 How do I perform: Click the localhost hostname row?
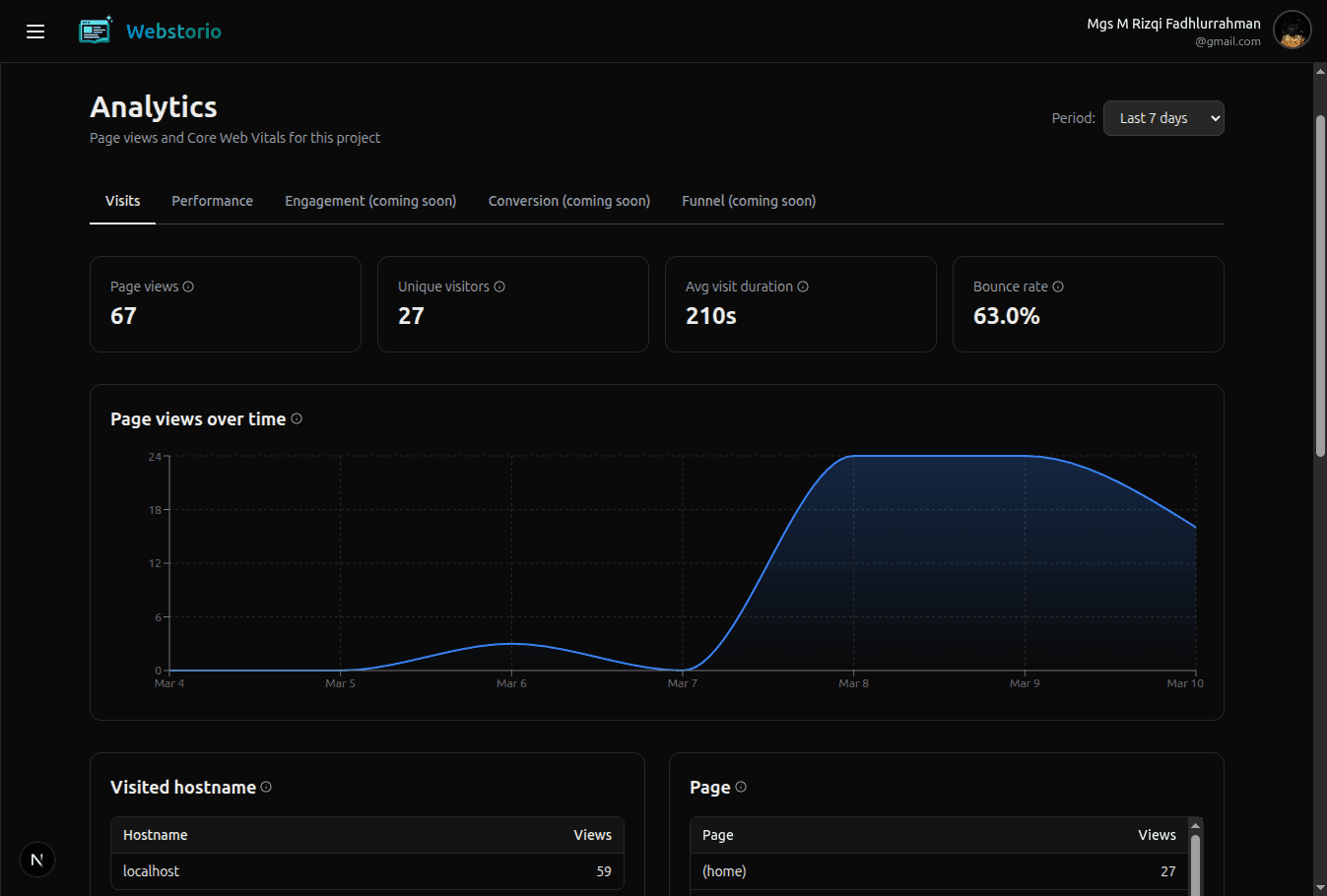pos(367,871)
